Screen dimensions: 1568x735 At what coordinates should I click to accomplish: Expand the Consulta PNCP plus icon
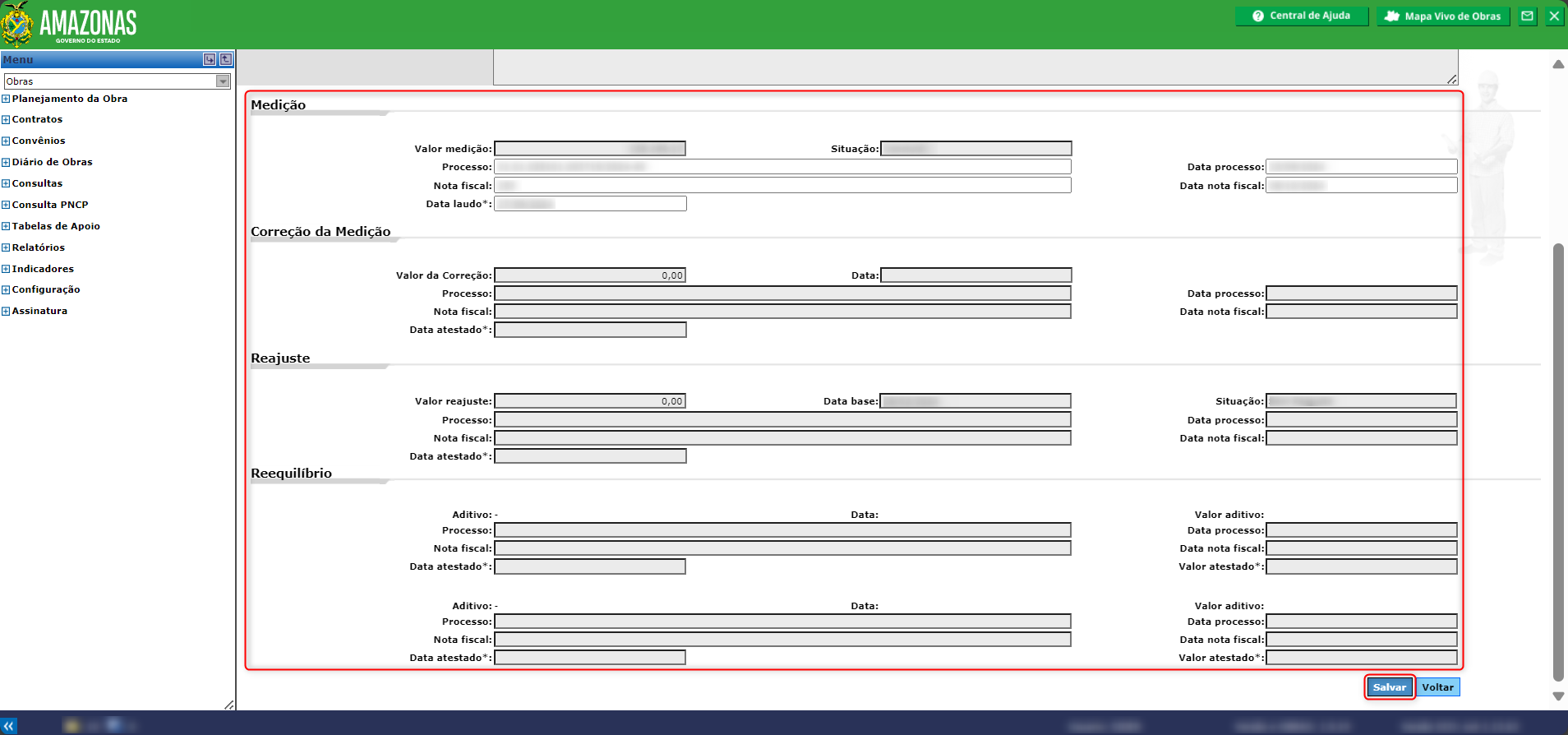pyautogui.click(x=6, y=206)
